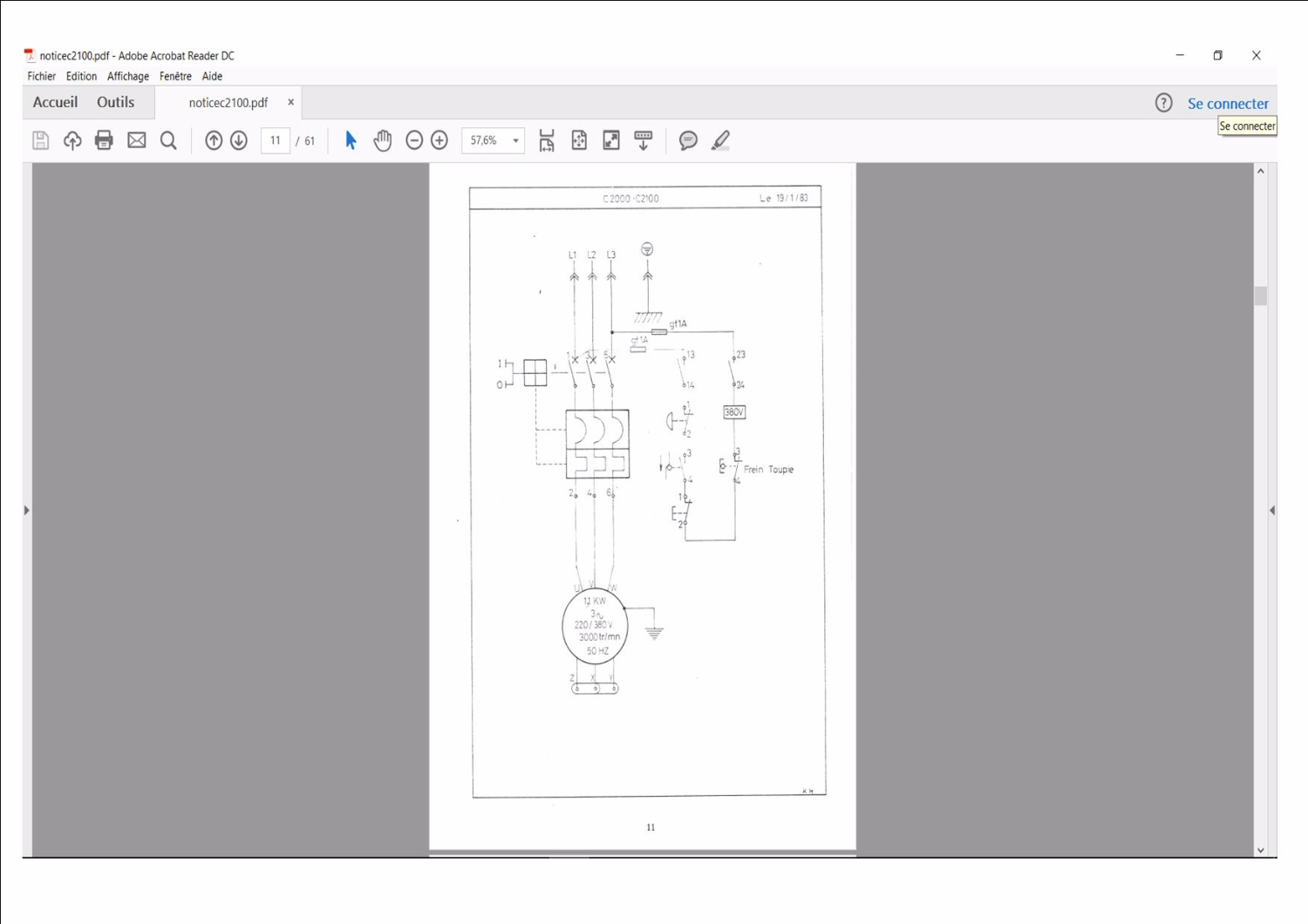Select the arrow selection tool
The width and height of the screenshot is (1308, 924).
[351, 140]
